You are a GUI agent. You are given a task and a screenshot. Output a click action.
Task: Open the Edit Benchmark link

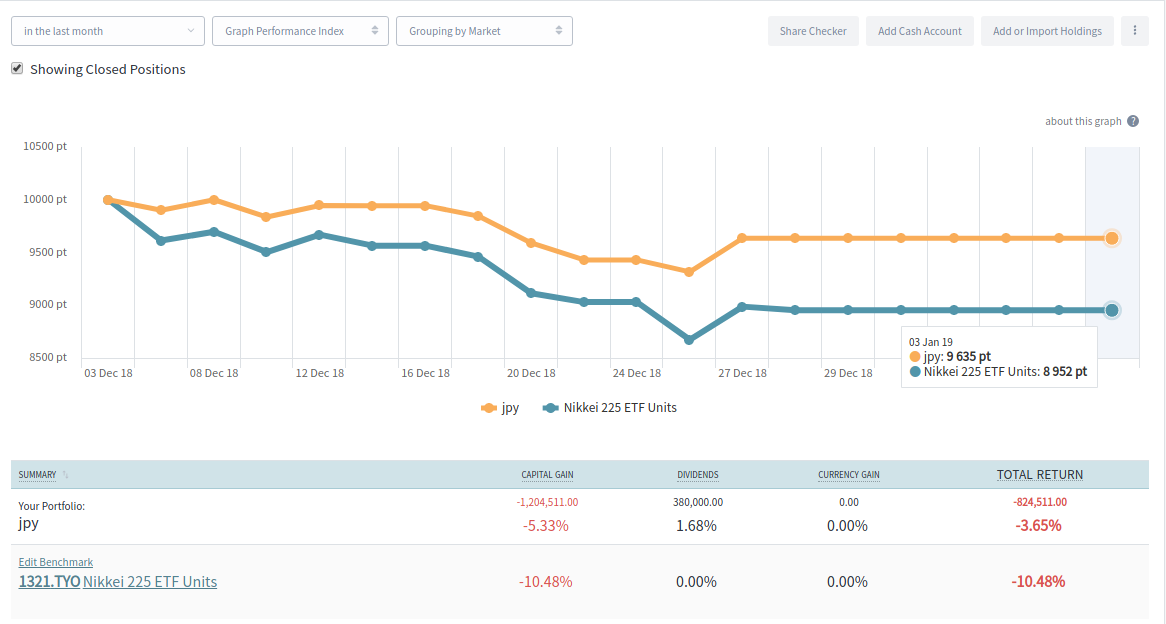tap(56, 562)
